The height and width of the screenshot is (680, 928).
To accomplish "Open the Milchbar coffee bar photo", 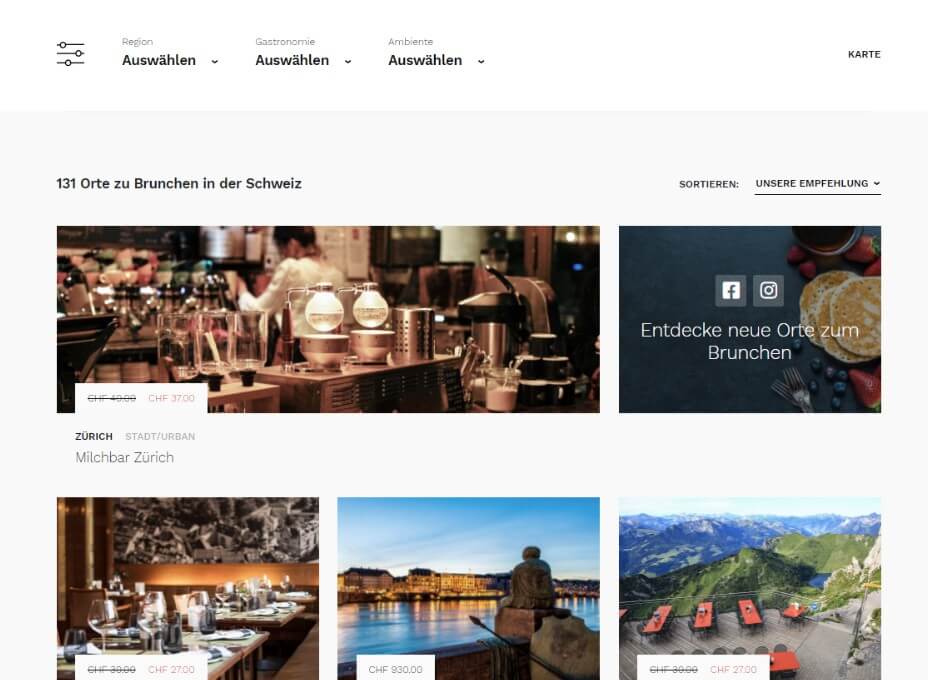I will tap(328, 319).
